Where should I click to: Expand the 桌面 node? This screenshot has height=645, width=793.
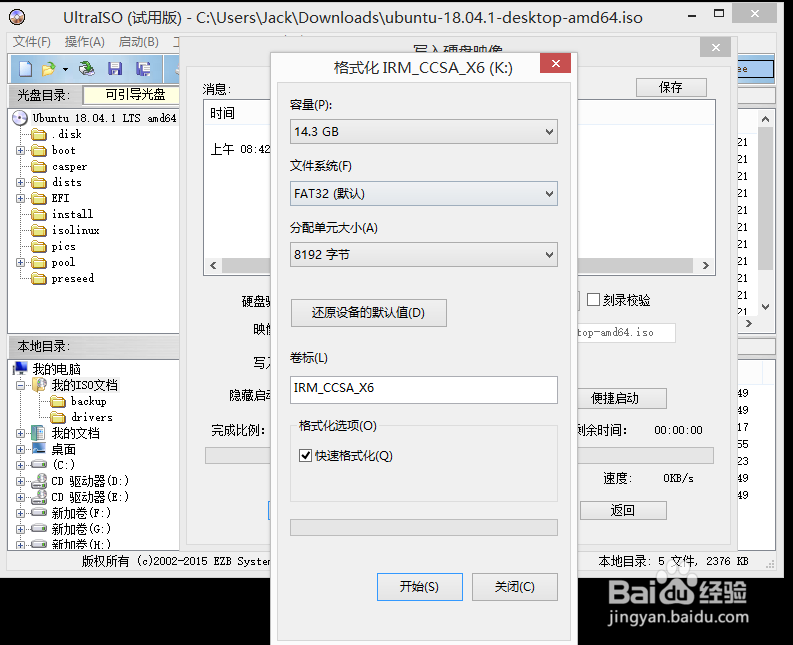pos(20,450)
